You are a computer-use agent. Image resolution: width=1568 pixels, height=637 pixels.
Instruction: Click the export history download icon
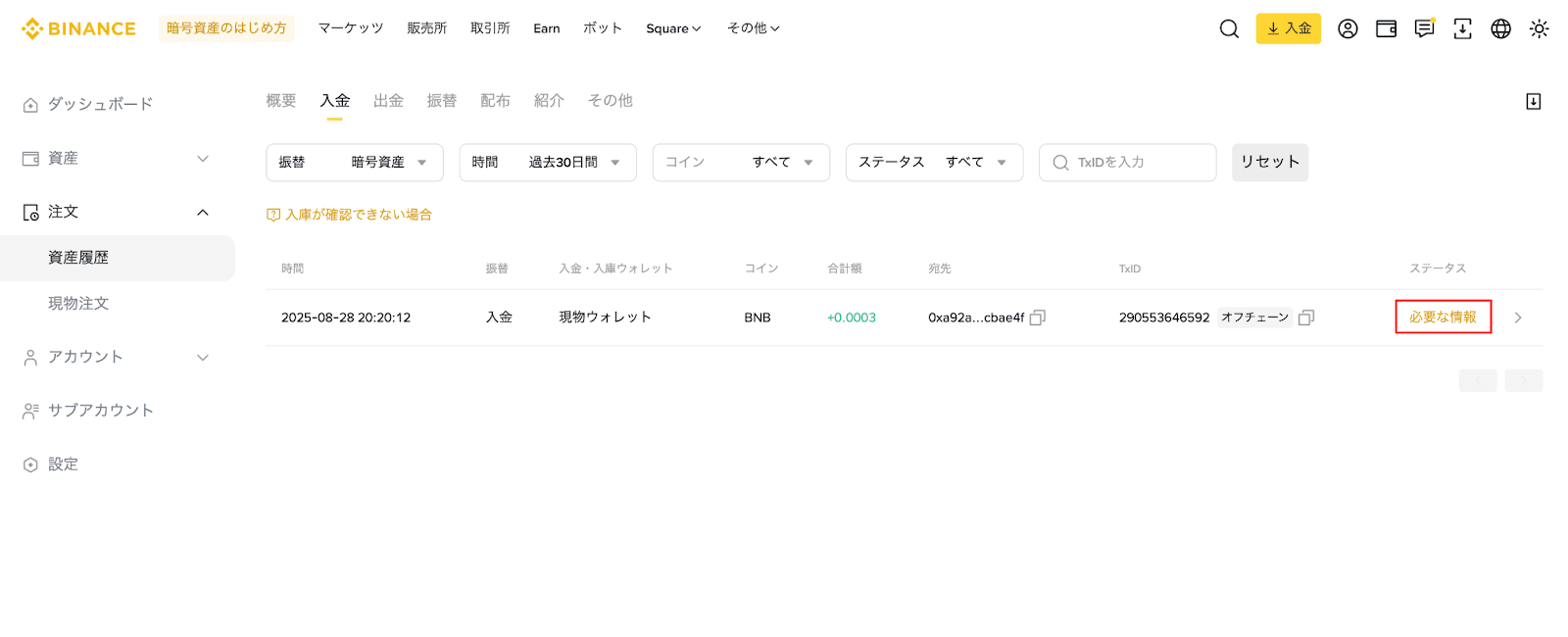(x=1534, y=102)
